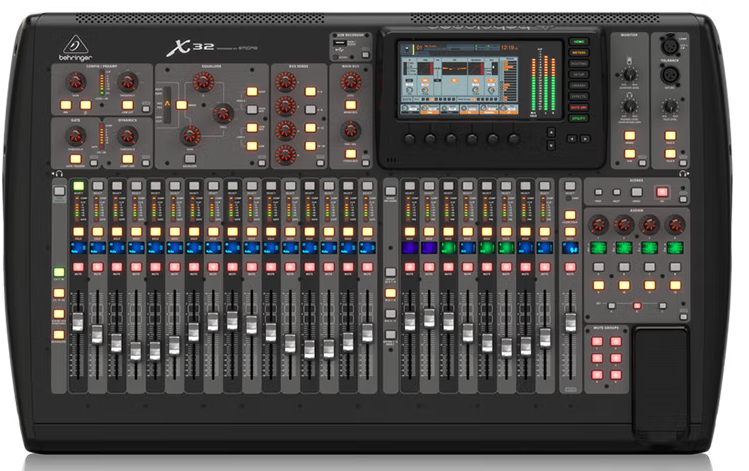The width and height of the screenshot is (749, 471).
Task: Click the CLEAR SOLO button on main strip
Action: click(x=570, y=214)
